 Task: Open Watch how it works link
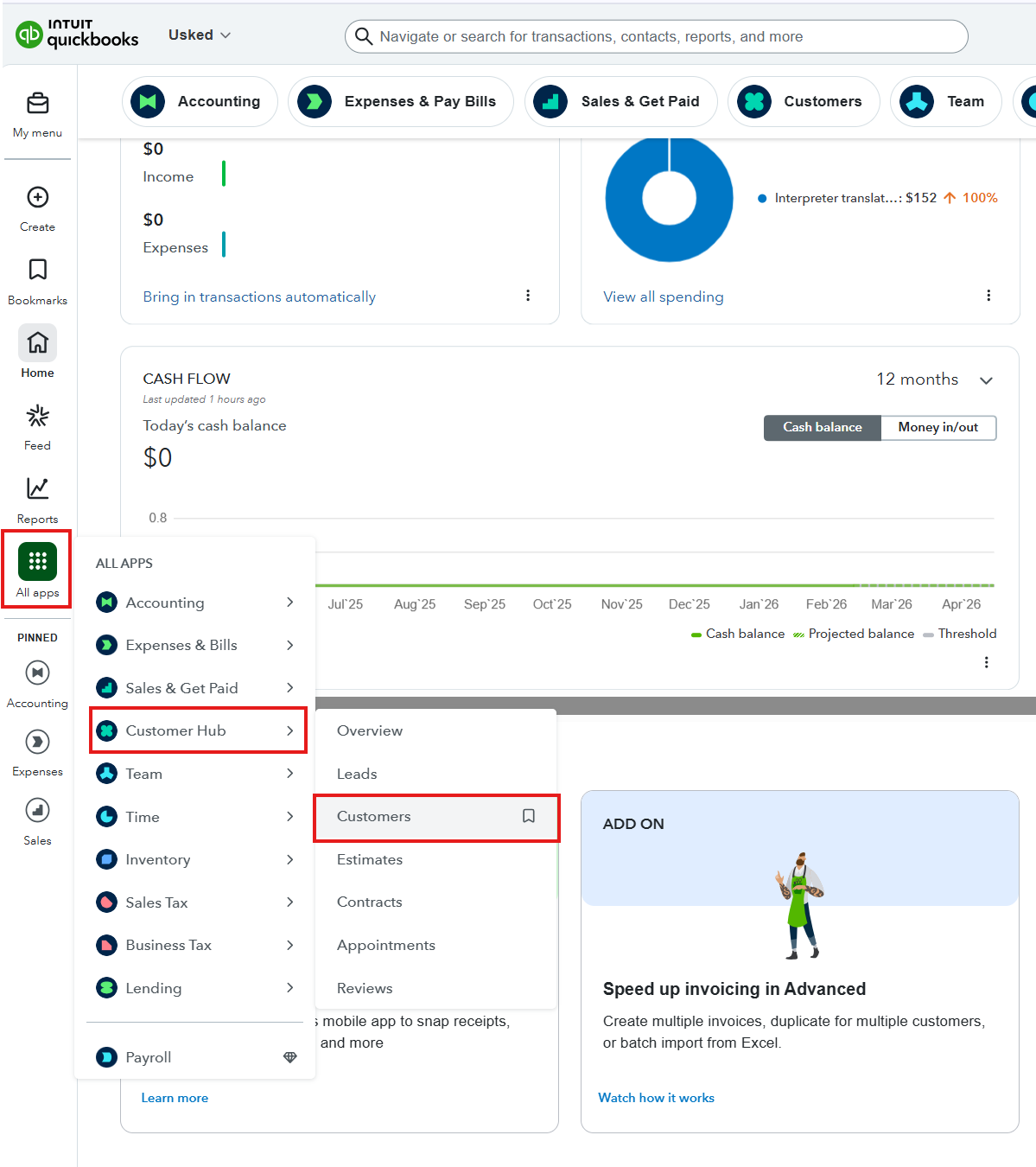pos(657,1098)
